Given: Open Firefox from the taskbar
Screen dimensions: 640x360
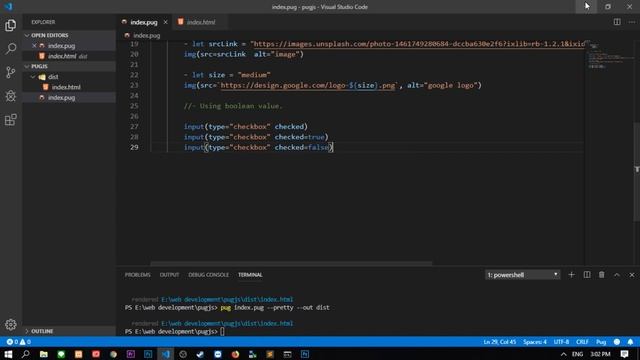Looking at the screenshot, I should coord(235,354).
